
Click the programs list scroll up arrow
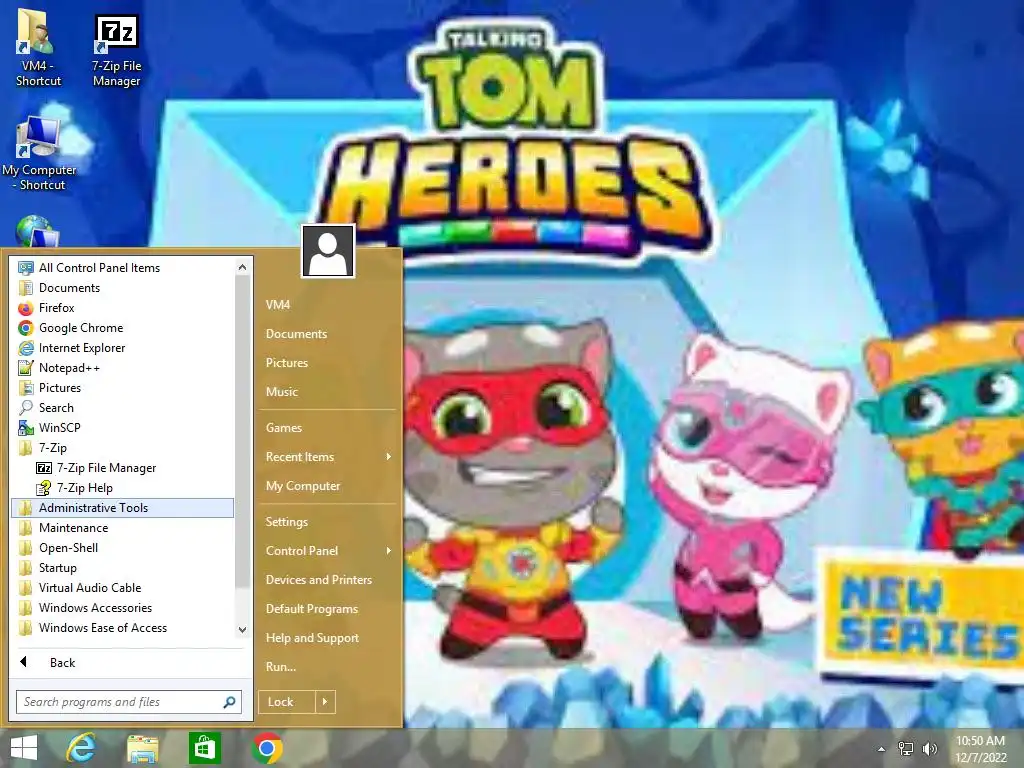tap(242, 267)
